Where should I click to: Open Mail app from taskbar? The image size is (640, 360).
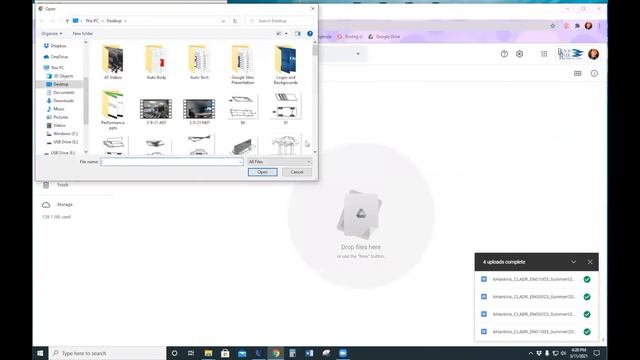(x=242, y=353)
